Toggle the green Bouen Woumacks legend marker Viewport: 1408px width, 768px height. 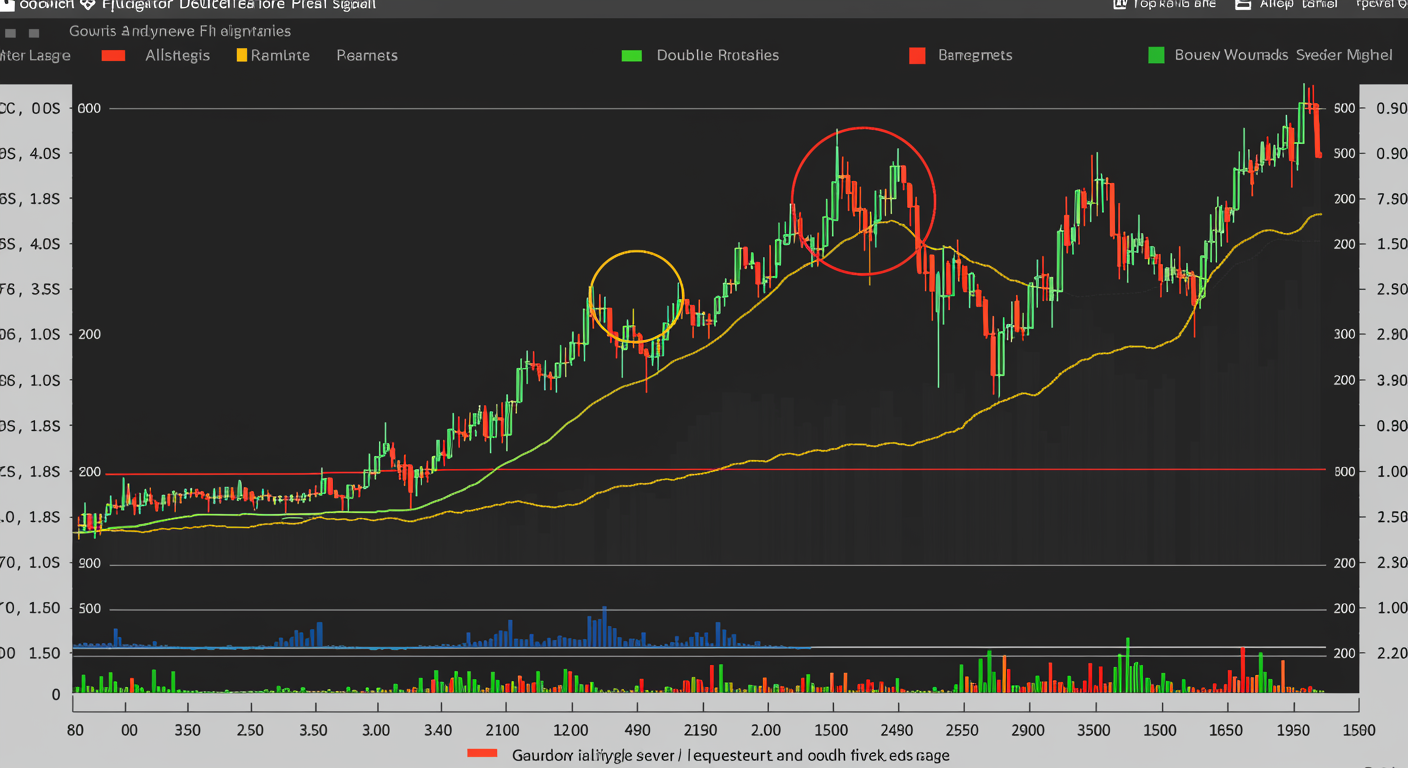click(1156, 55)
